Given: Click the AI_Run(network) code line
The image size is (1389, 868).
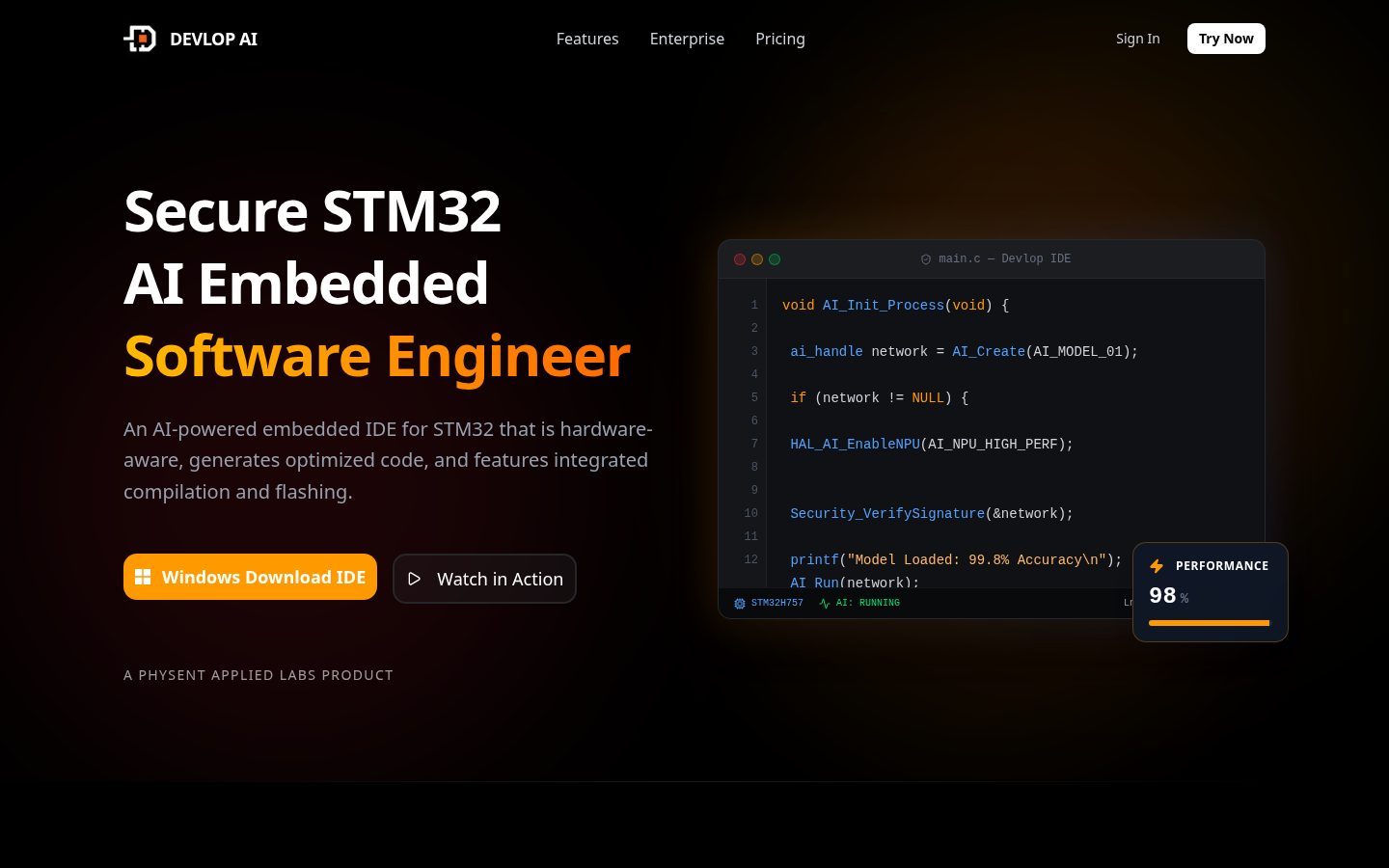Looking at the screenshot, I should click(x=855, y=582).
